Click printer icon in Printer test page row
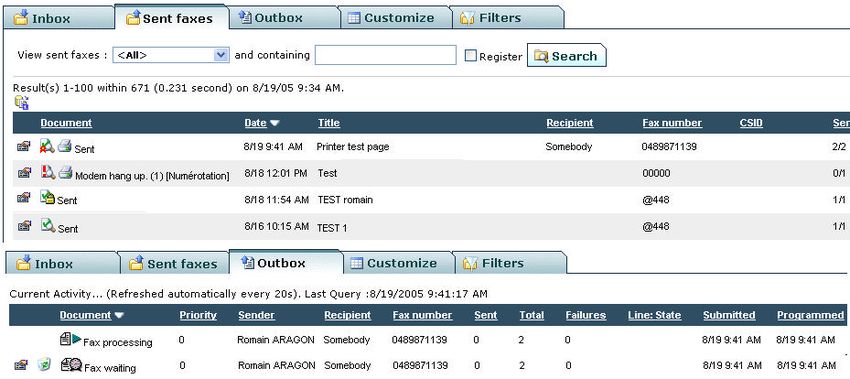 click(65, 145)
